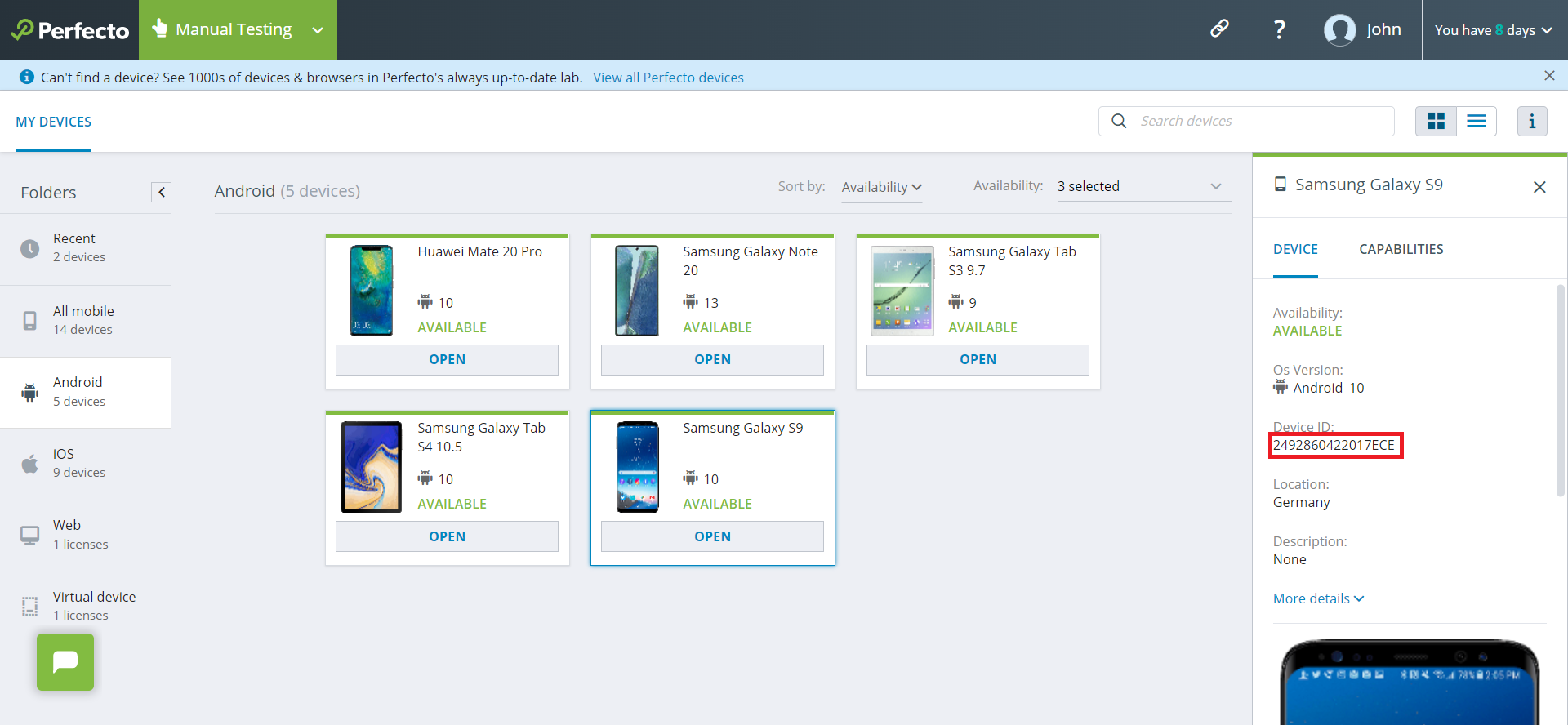The image size is (1568, 725).
Task: Click Android icon on Galaxy Tab S3 card
Action: [x=956, y=302]
